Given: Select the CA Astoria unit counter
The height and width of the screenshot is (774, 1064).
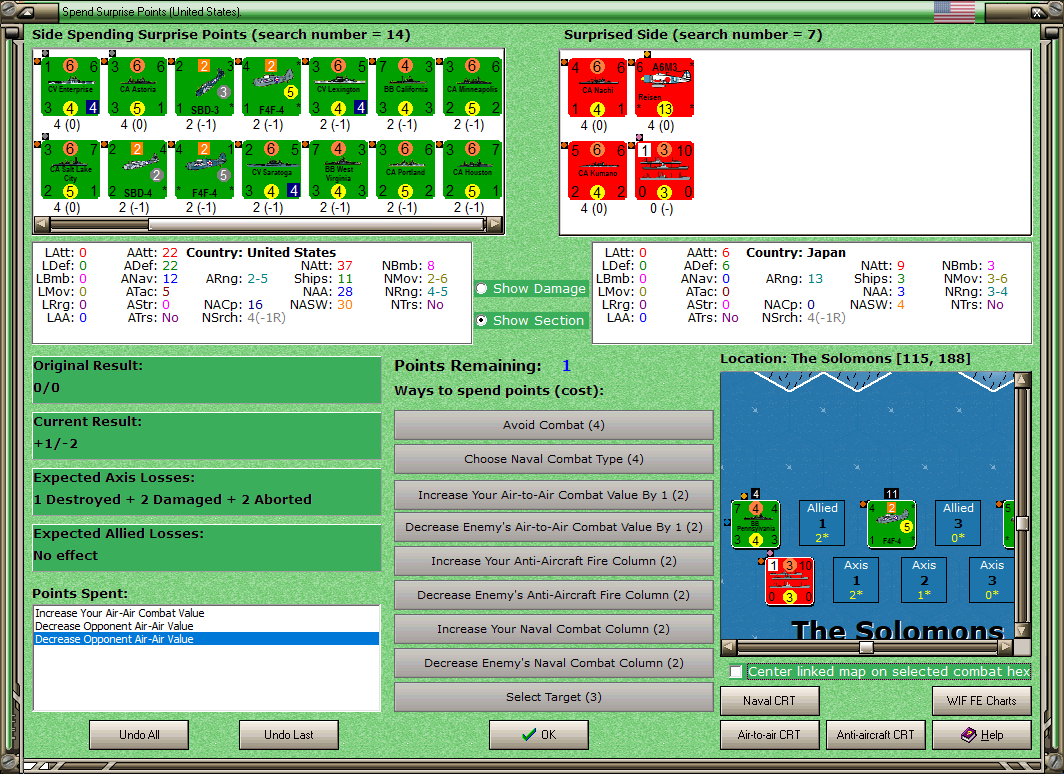Looking at the screenshot, I should coord(138,87).
